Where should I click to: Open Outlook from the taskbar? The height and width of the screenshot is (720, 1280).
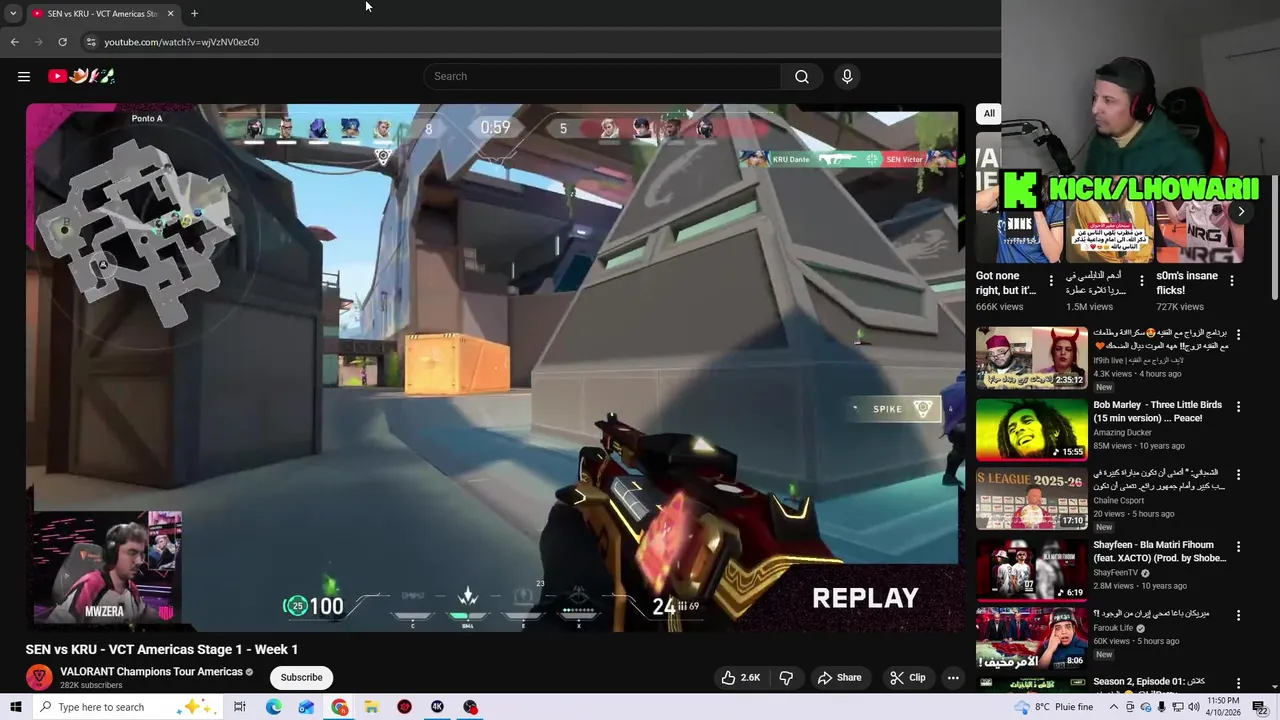click(x=306, y=707)
